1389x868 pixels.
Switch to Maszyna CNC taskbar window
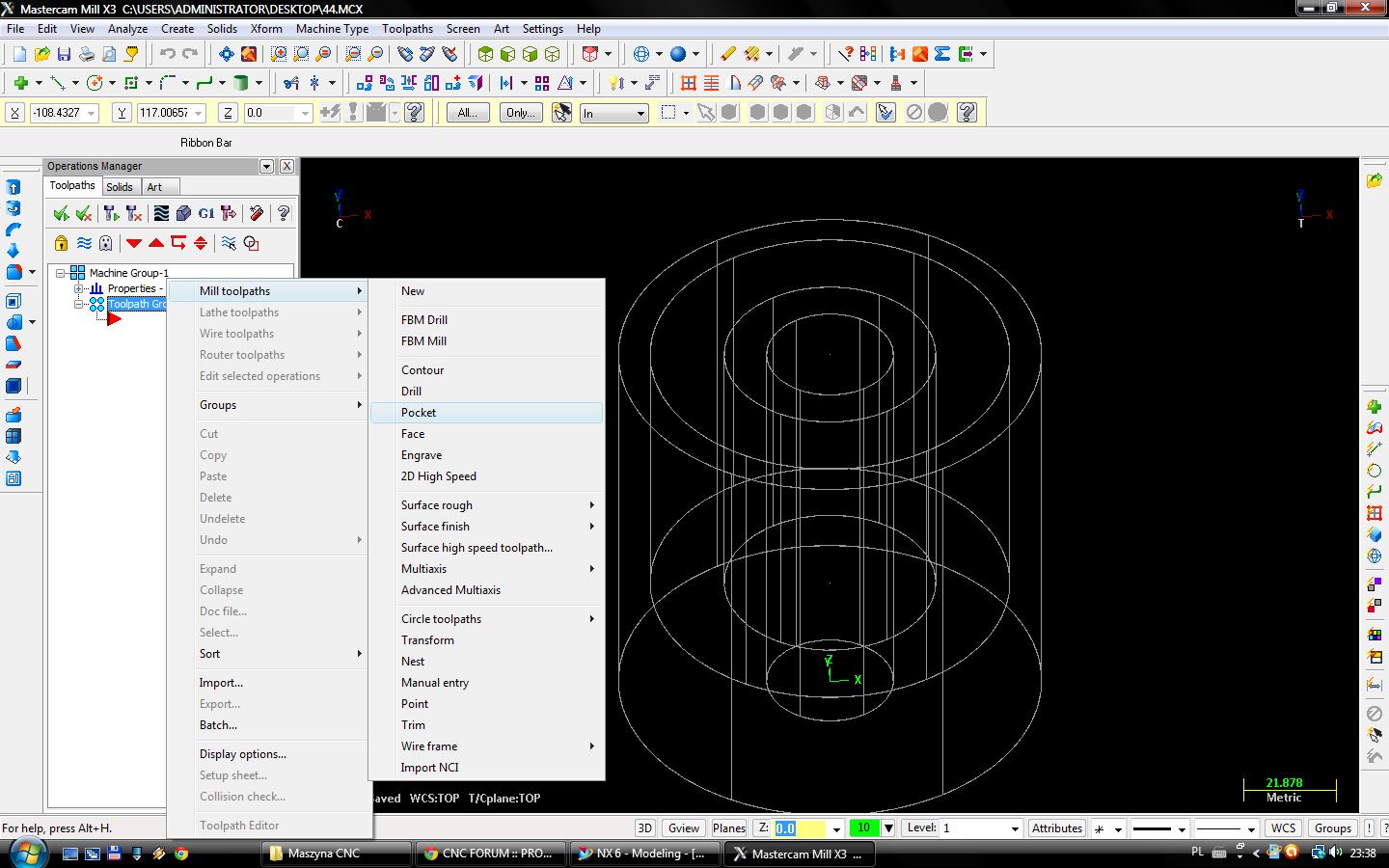[x=338, y=854]
